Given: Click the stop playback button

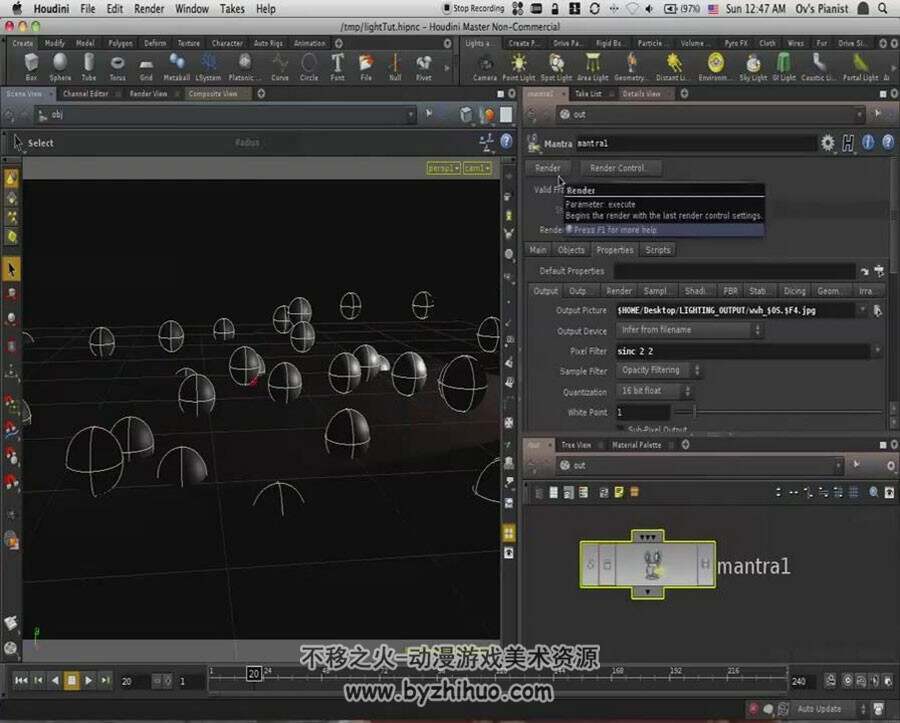Looking at the screenshot, I should pos(72,681).
